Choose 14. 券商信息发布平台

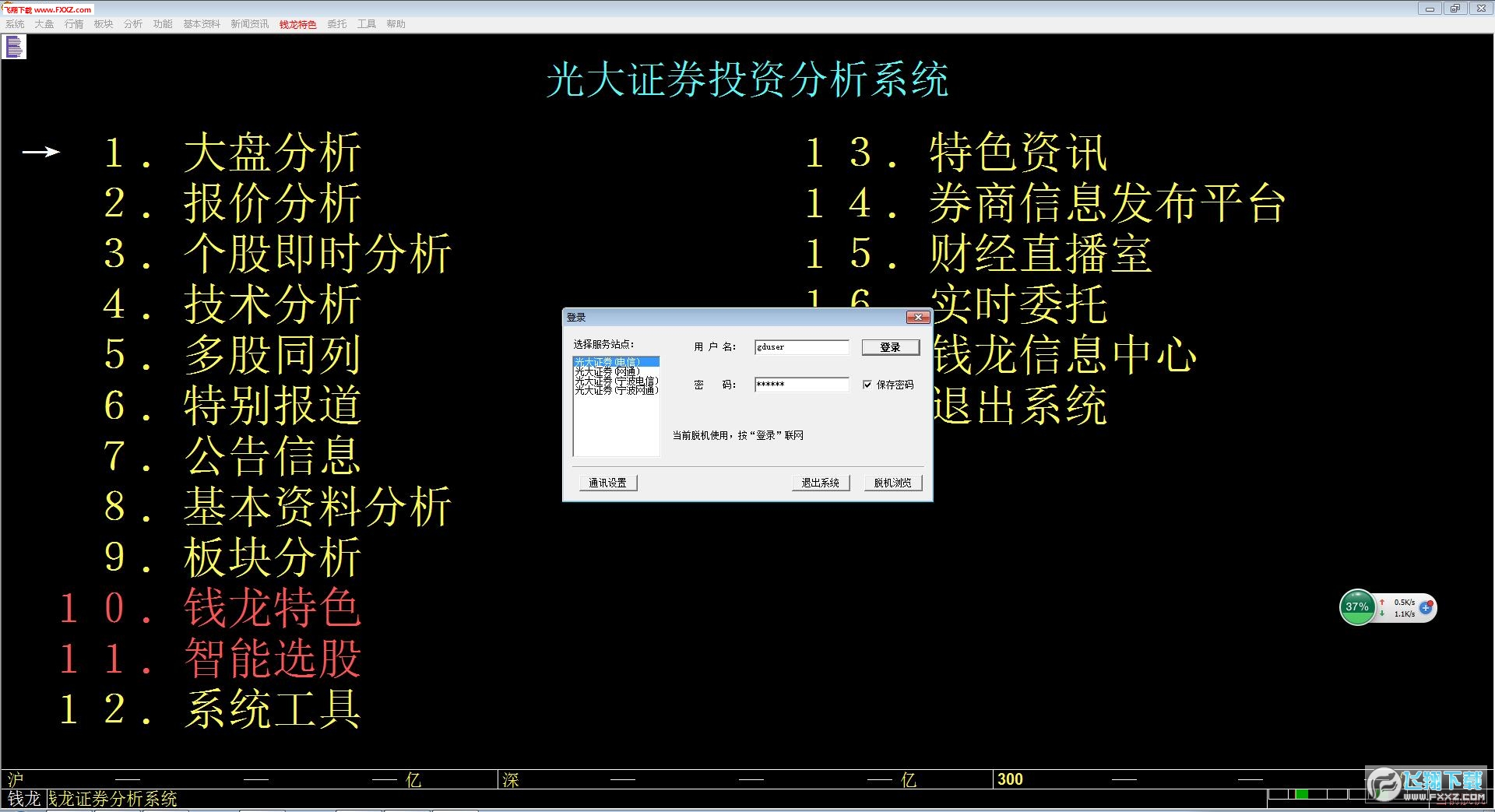click(x=1046, y=203)
